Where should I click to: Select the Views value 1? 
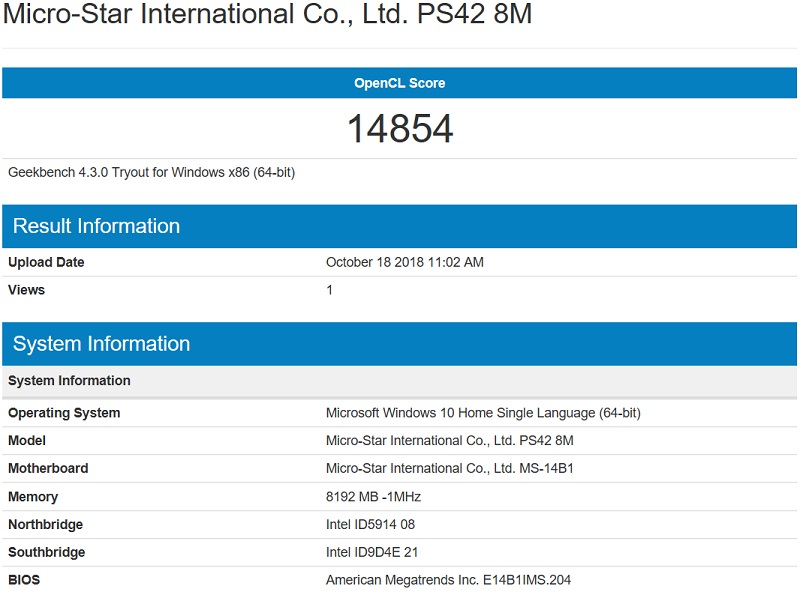pyautogui.click(x=330, y=290)
